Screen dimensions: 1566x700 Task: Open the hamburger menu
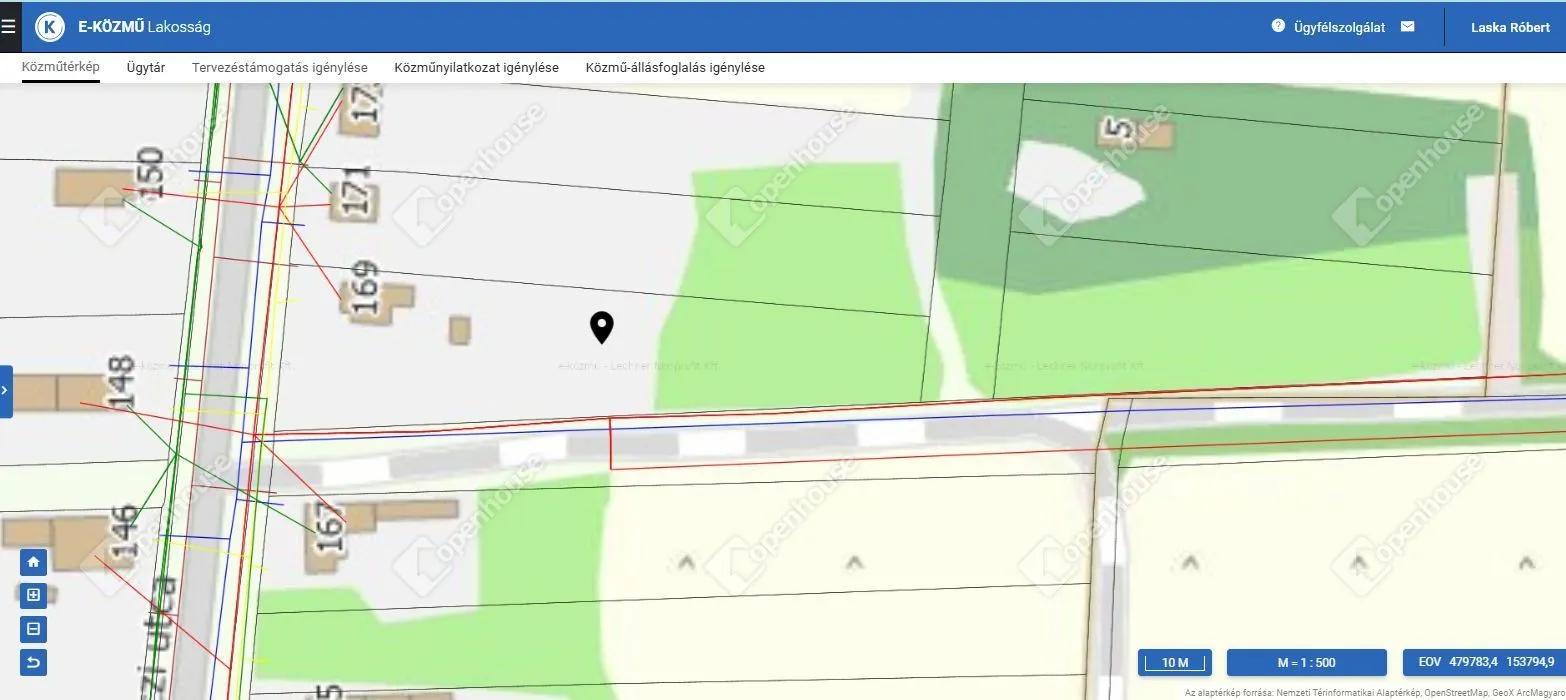(x=9, y=27)
